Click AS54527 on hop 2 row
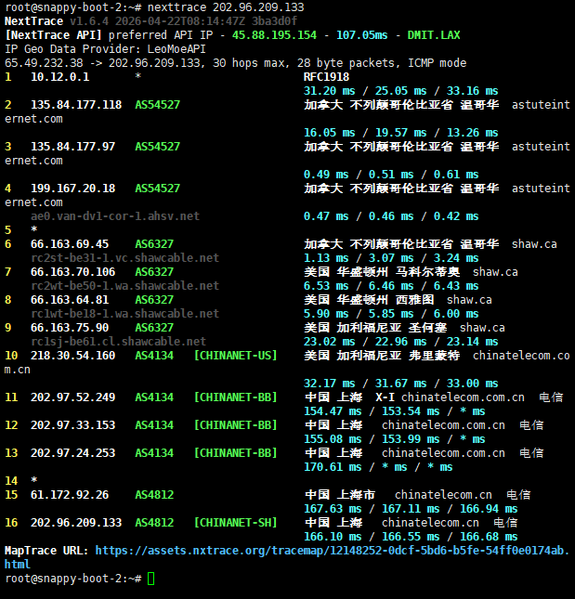Viewport: 575px width, 599px height. pyautogui.click(x=157, y=105)
